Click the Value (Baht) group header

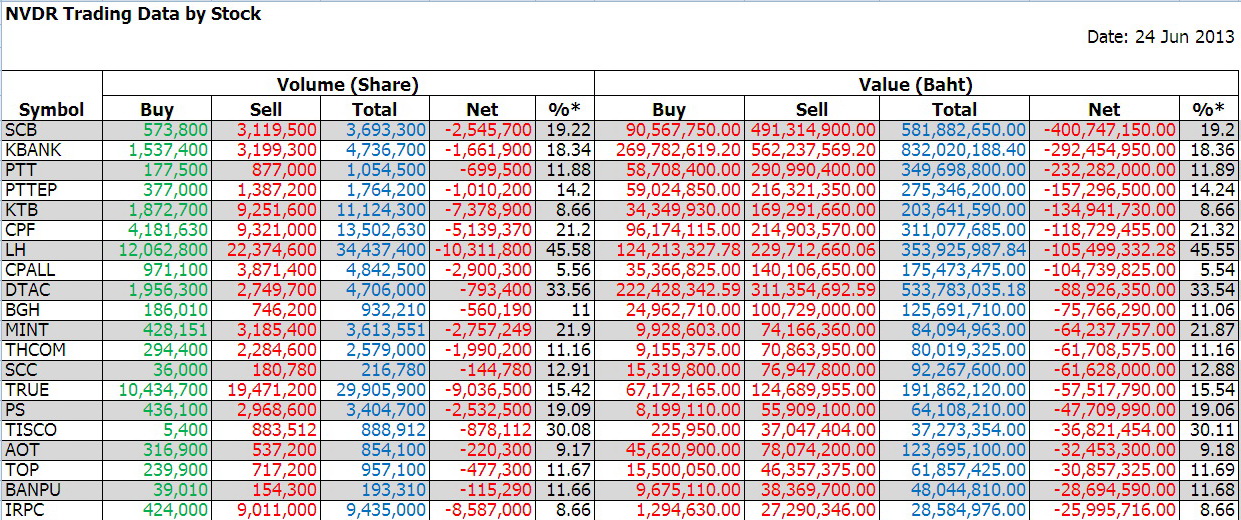pyautogui.click(x=916, y=85)
